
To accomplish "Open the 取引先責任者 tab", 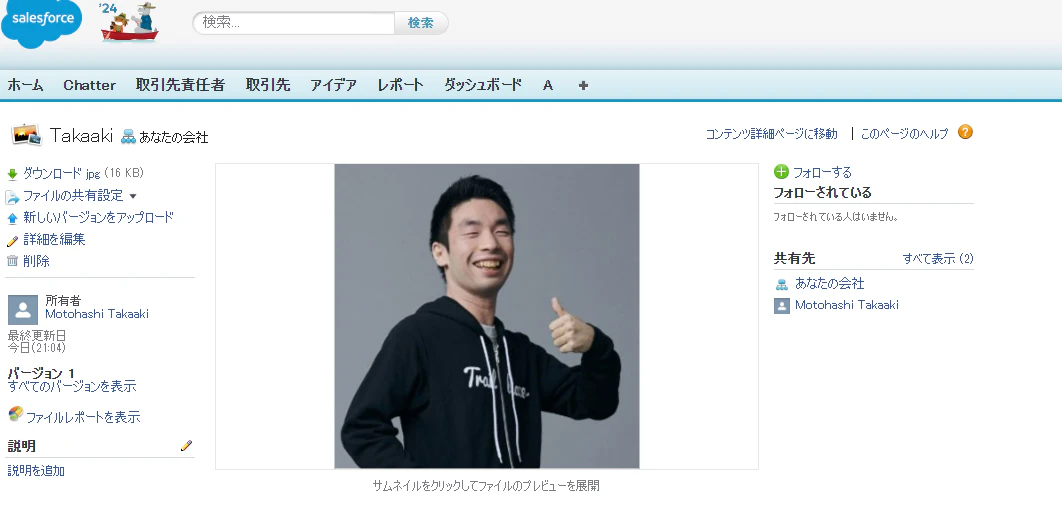I will point(180,85).
